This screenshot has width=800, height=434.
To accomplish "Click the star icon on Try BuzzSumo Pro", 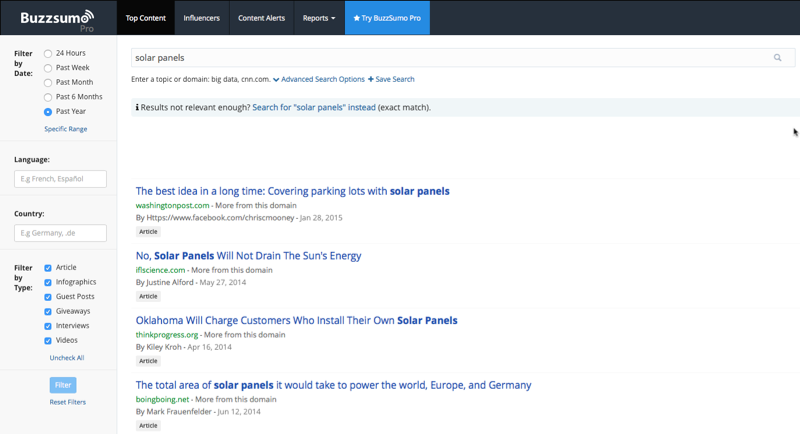I will [357, 18].
